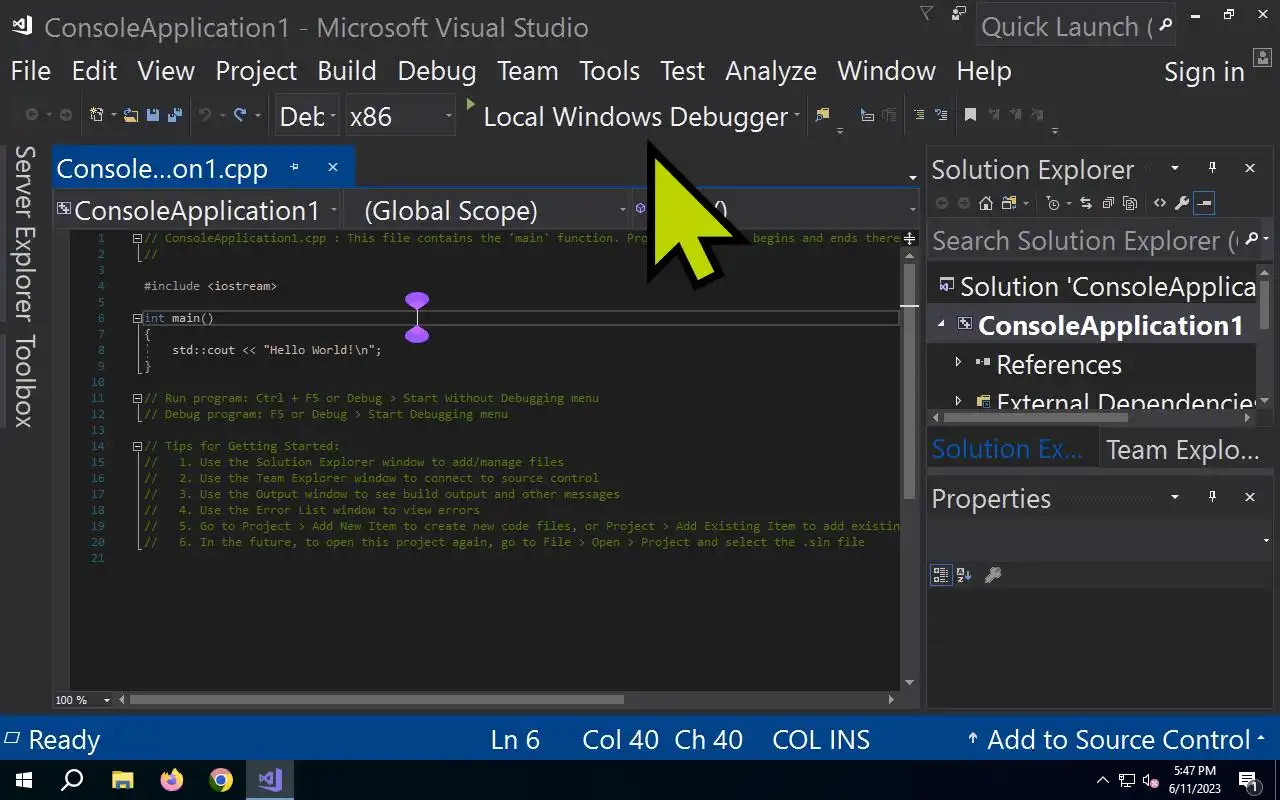This screenshot has width=1280, height=800.
Task: Collapse the ConsoleApplication1 project node
Action: click(x=941, y=324)
